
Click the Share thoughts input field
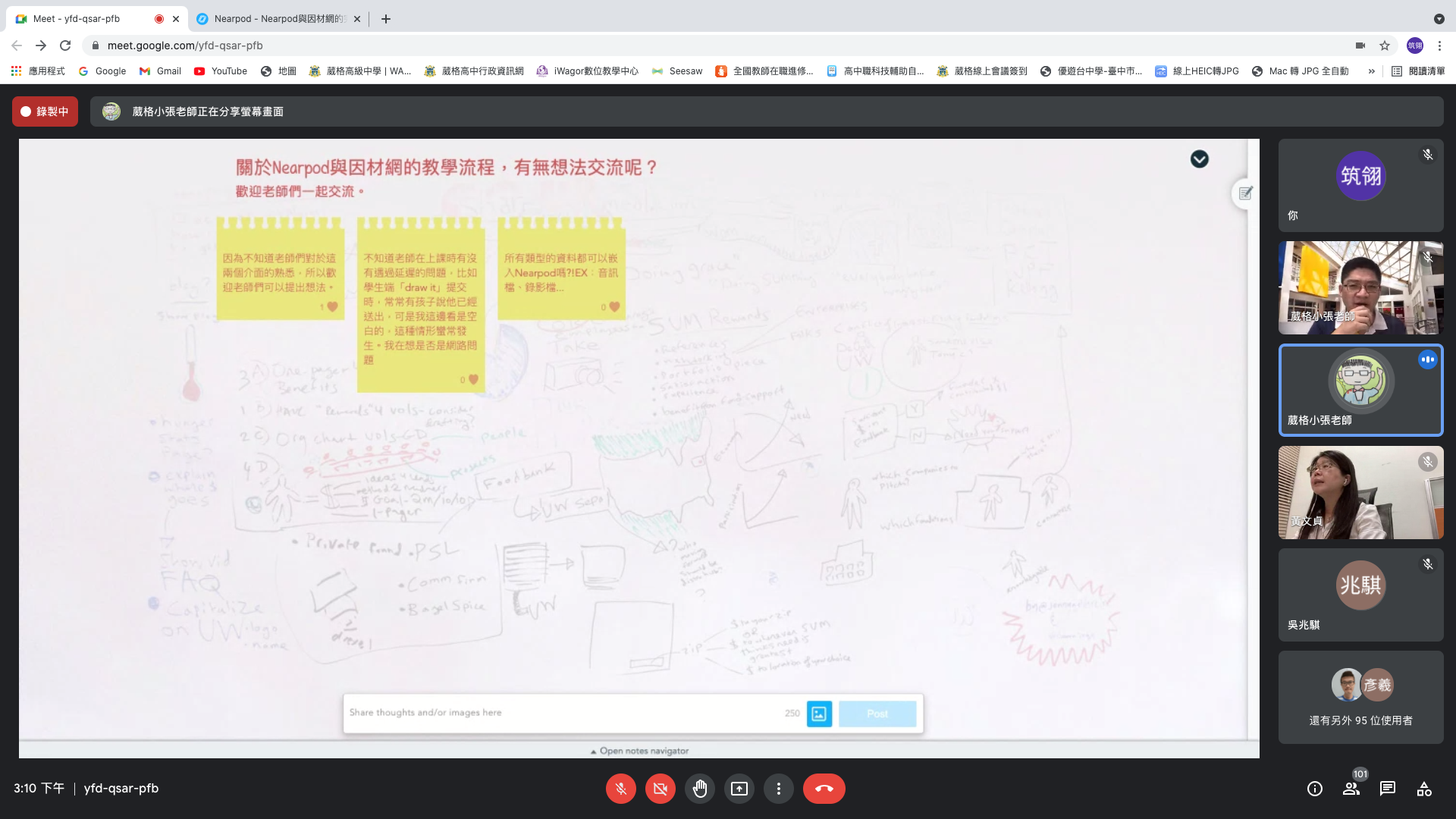coord(561,713)
